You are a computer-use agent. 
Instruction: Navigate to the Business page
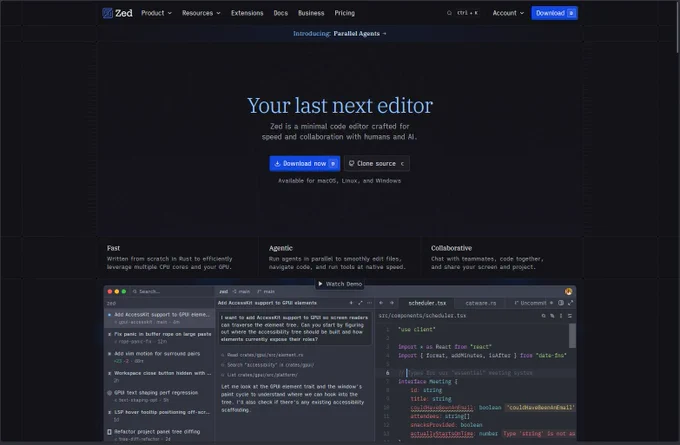(x=311, y=13)
